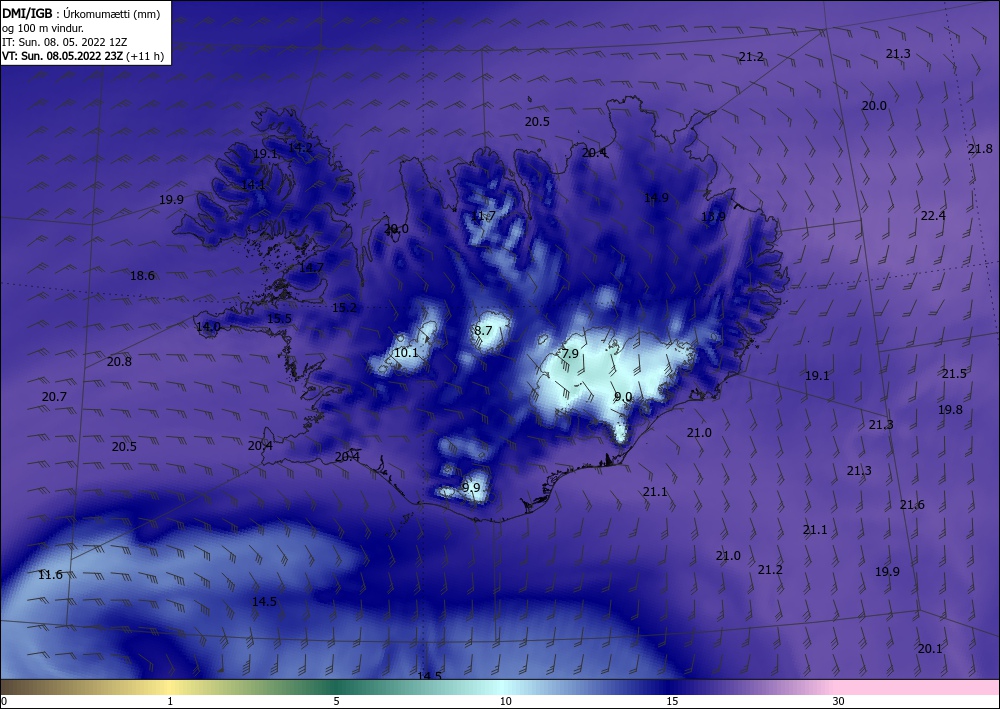The height and width of the screenshot is (709, 1000).
Task: Click the 14.9 value in northeast Iceland
Action: point(656,198)
